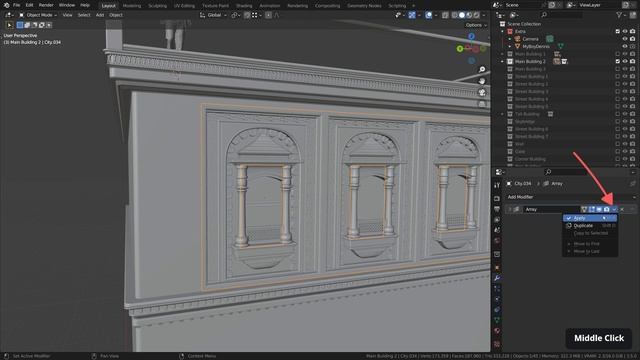
Task: Open the Object Data properties tab
Action: tap(497, 320)
